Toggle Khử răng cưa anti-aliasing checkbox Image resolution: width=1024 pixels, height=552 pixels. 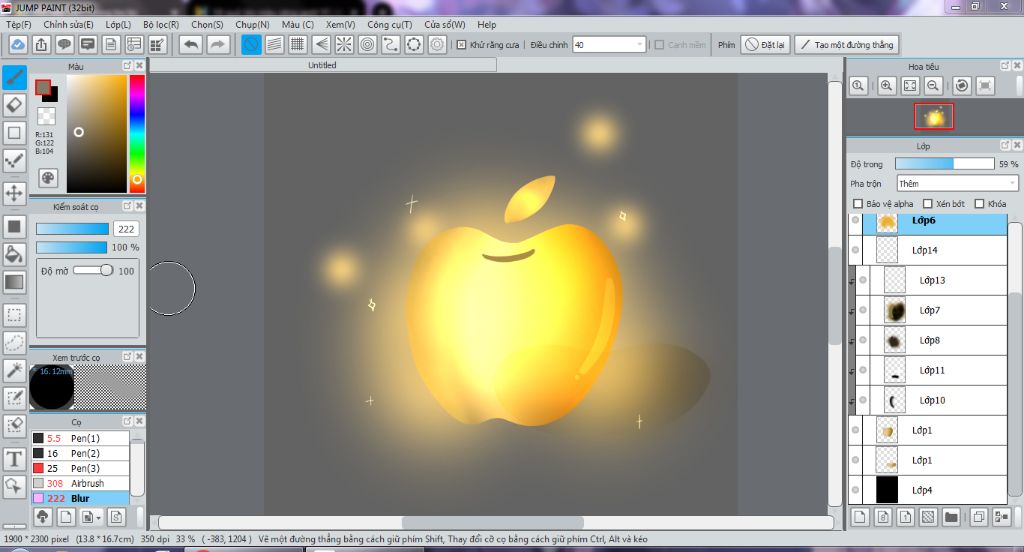click(x=461, y=44)
